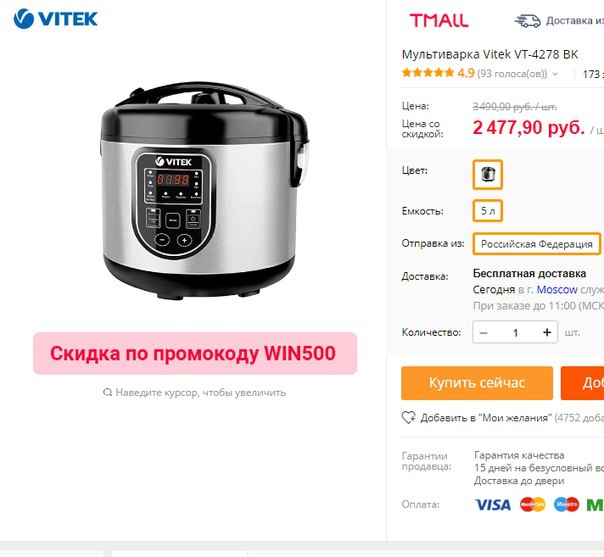This screenshot has height=557, width=604.
Task: Select shipping from Российская Федерация
Action: (x=537, y=244)
